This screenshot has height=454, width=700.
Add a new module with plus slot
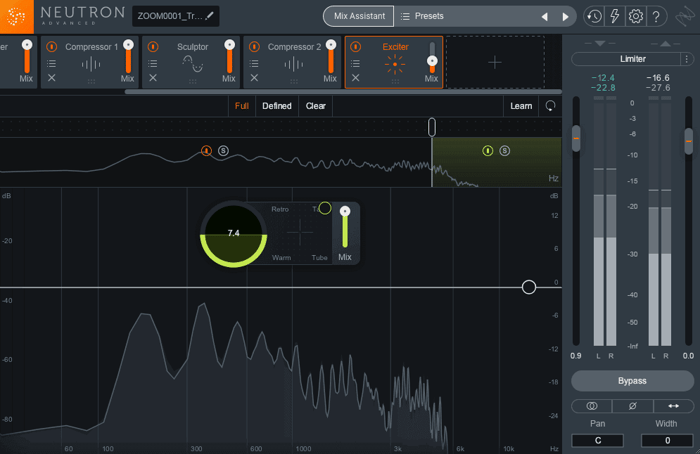(495, 62)
